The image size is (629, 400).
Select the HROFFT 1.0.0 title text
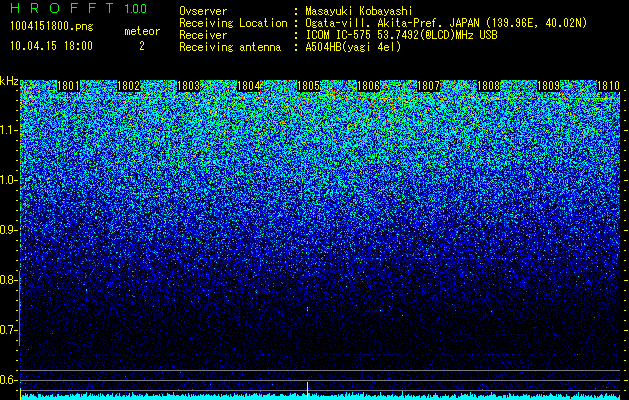pyautogui.click(x=78, y=8)
